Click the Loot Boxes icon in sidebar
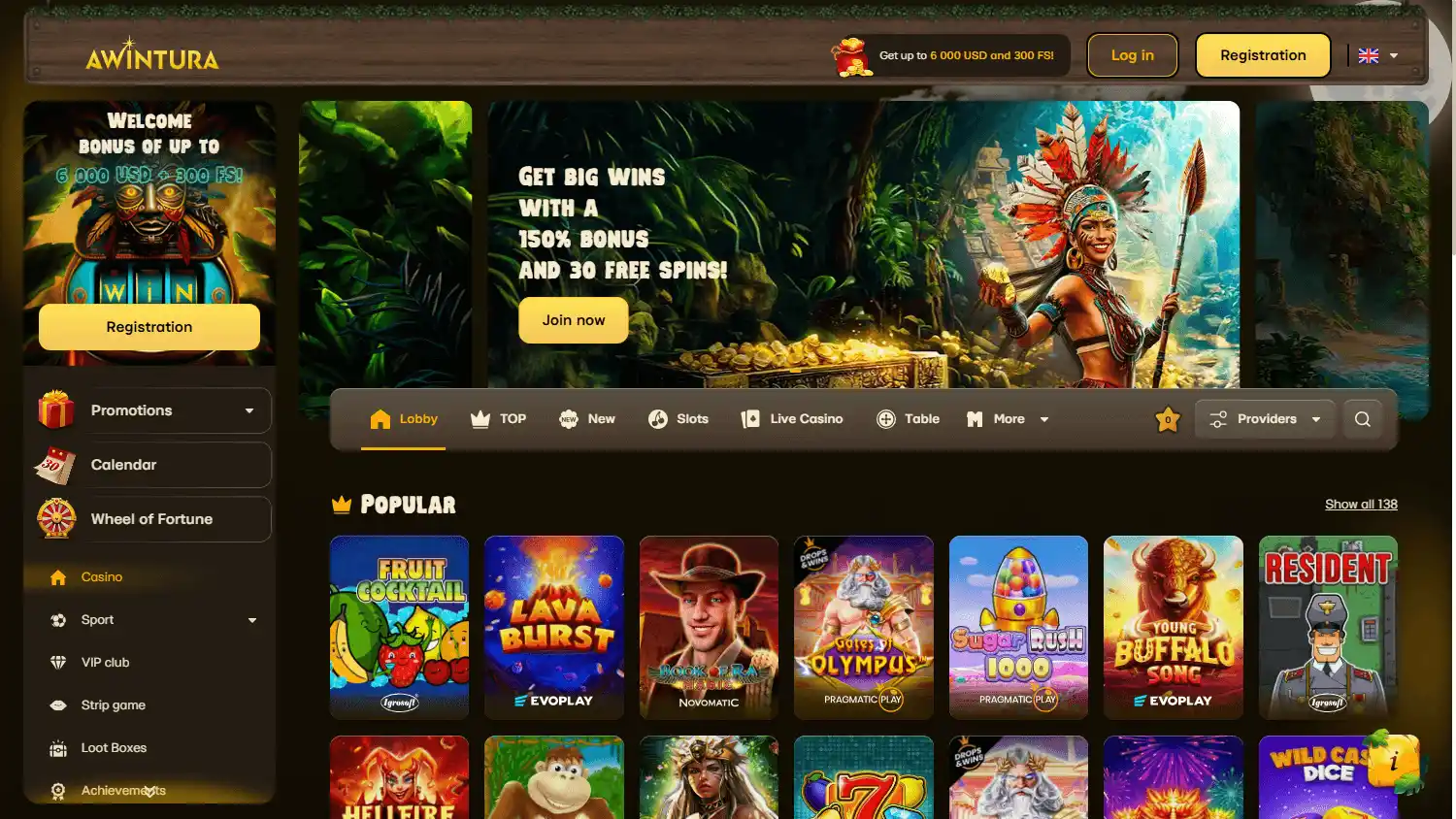This screenshot has height=819, width=1456. 58,748
